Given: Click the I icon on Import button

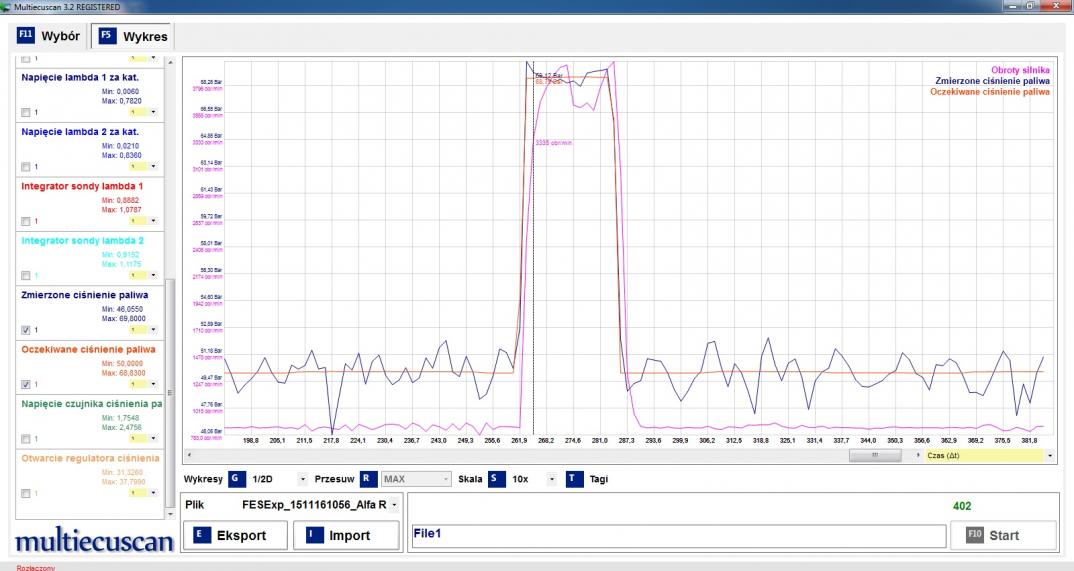Looking at the screenshot, I should click(313, 535).
